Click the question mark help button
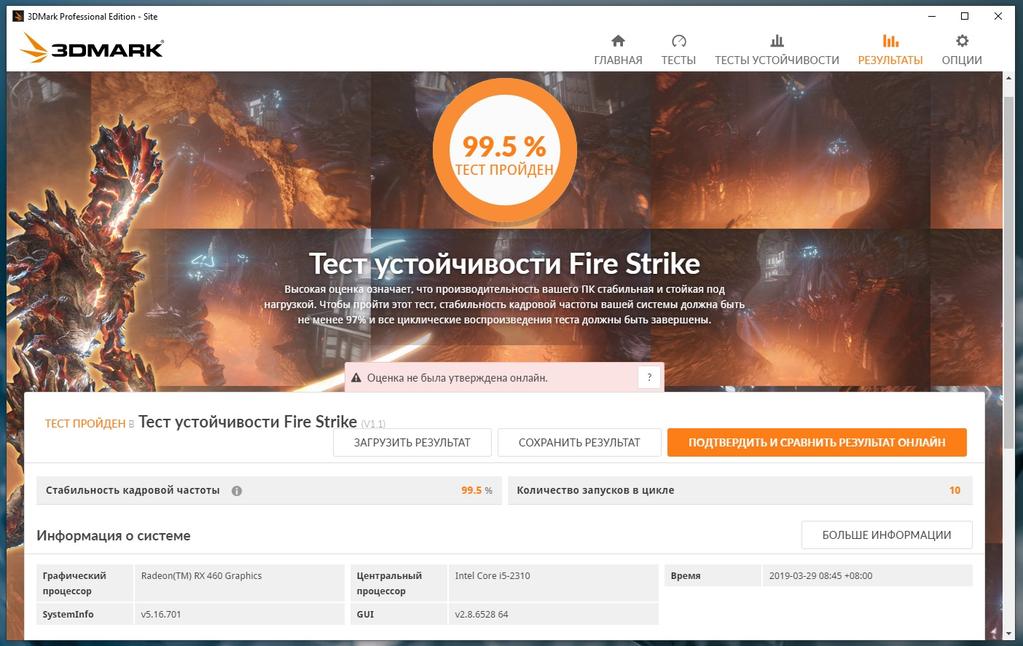 tap(649, 377)
